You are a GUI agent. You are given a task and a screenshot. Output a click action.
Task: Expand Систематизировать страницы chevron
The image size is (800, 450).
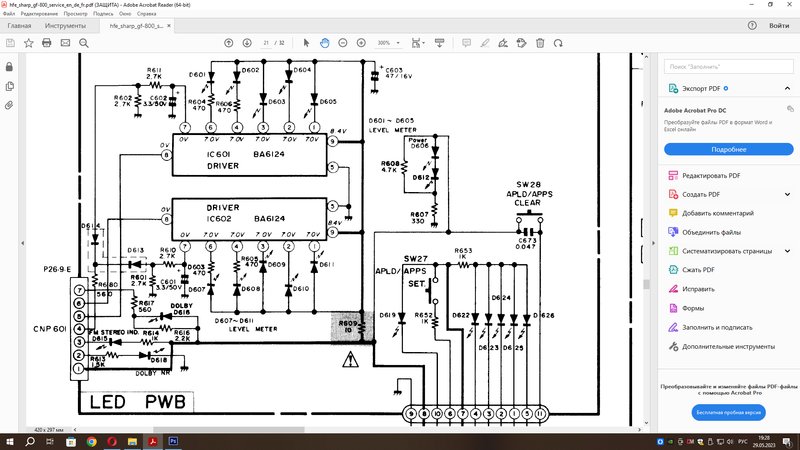[x=787, y=251]
